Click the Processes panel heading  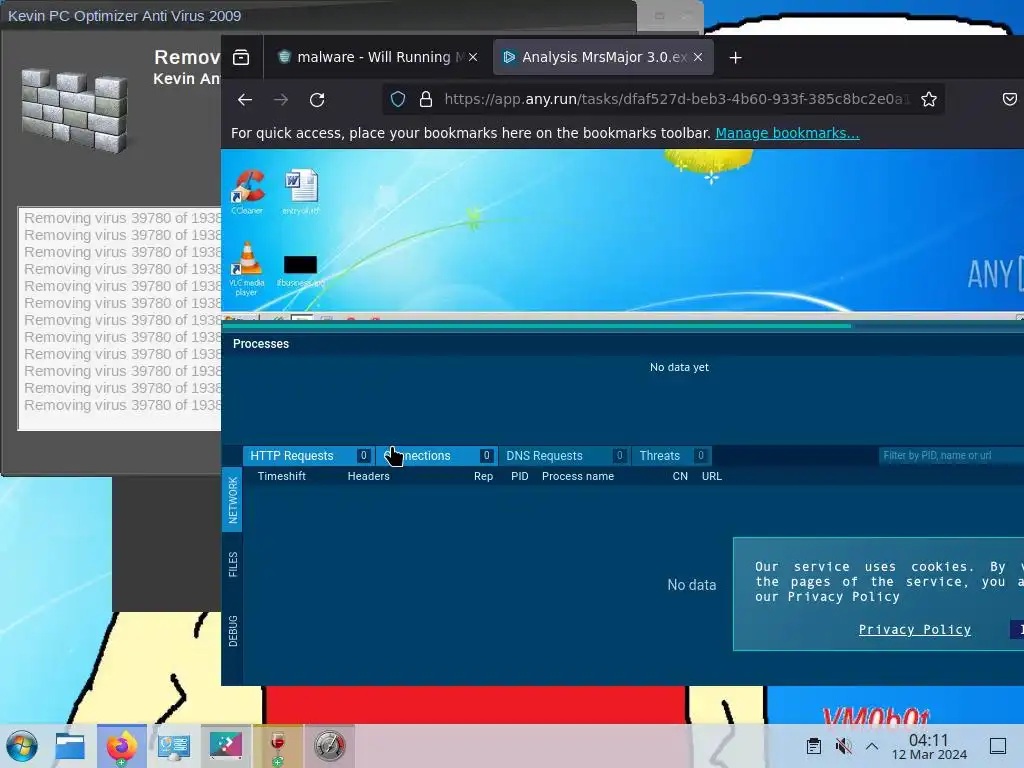coord(261,344)
